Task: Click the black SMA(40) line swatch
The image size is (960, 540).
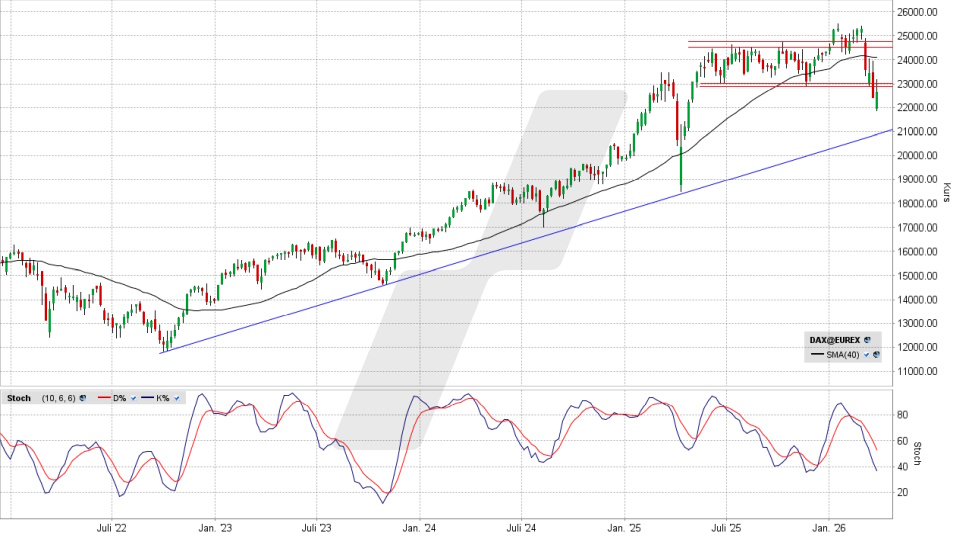Action: (817, 355)
